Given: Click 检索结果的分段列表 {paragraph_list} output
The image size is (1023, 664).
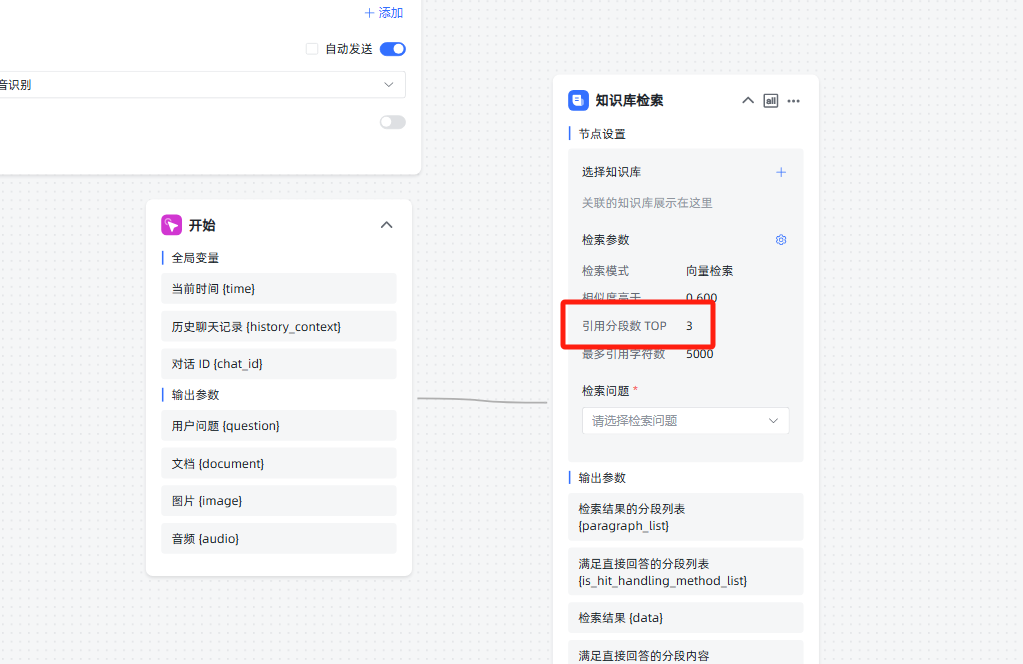Looking at the screenshot, I should point(686,517).
